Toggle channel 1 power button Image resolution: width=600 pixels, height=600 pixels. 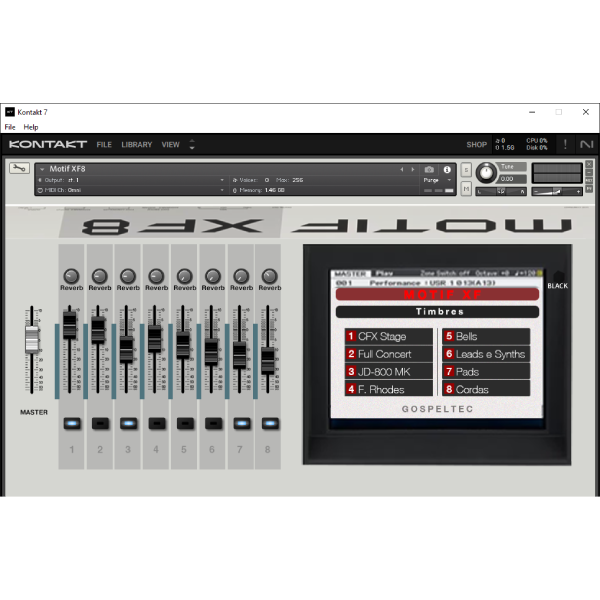72,424
